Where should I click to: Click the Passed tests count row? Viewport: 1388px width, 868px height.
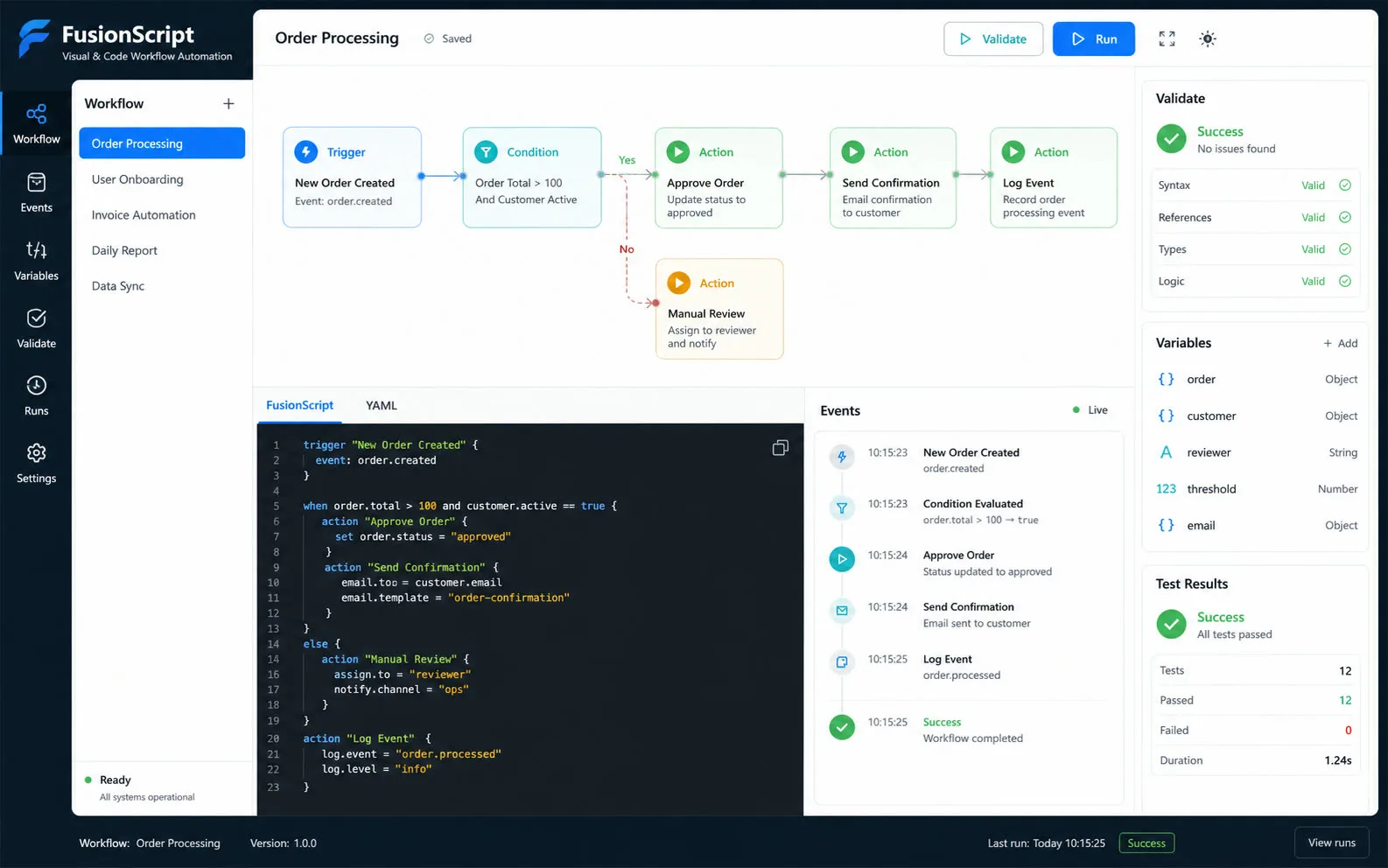click(1256, 700)
